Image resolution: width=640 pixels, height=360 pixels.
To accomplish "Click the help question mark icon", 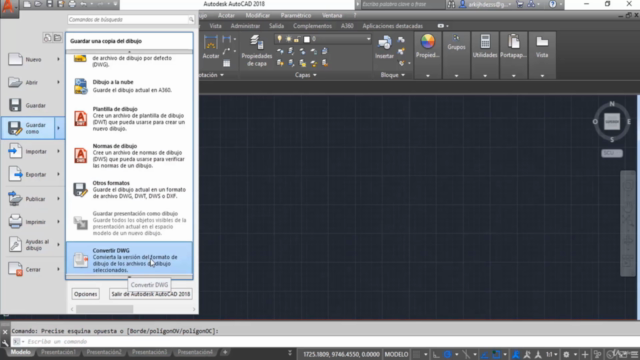I will pyautogui.click(x=552, y=4).
